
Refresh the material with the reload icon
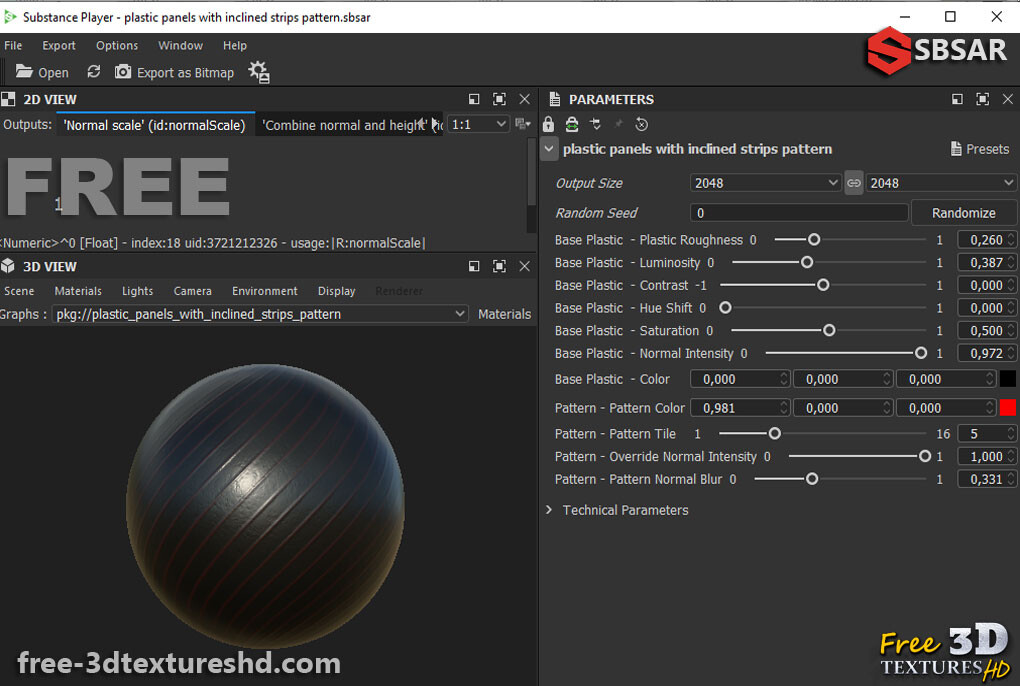click(93, 72)
